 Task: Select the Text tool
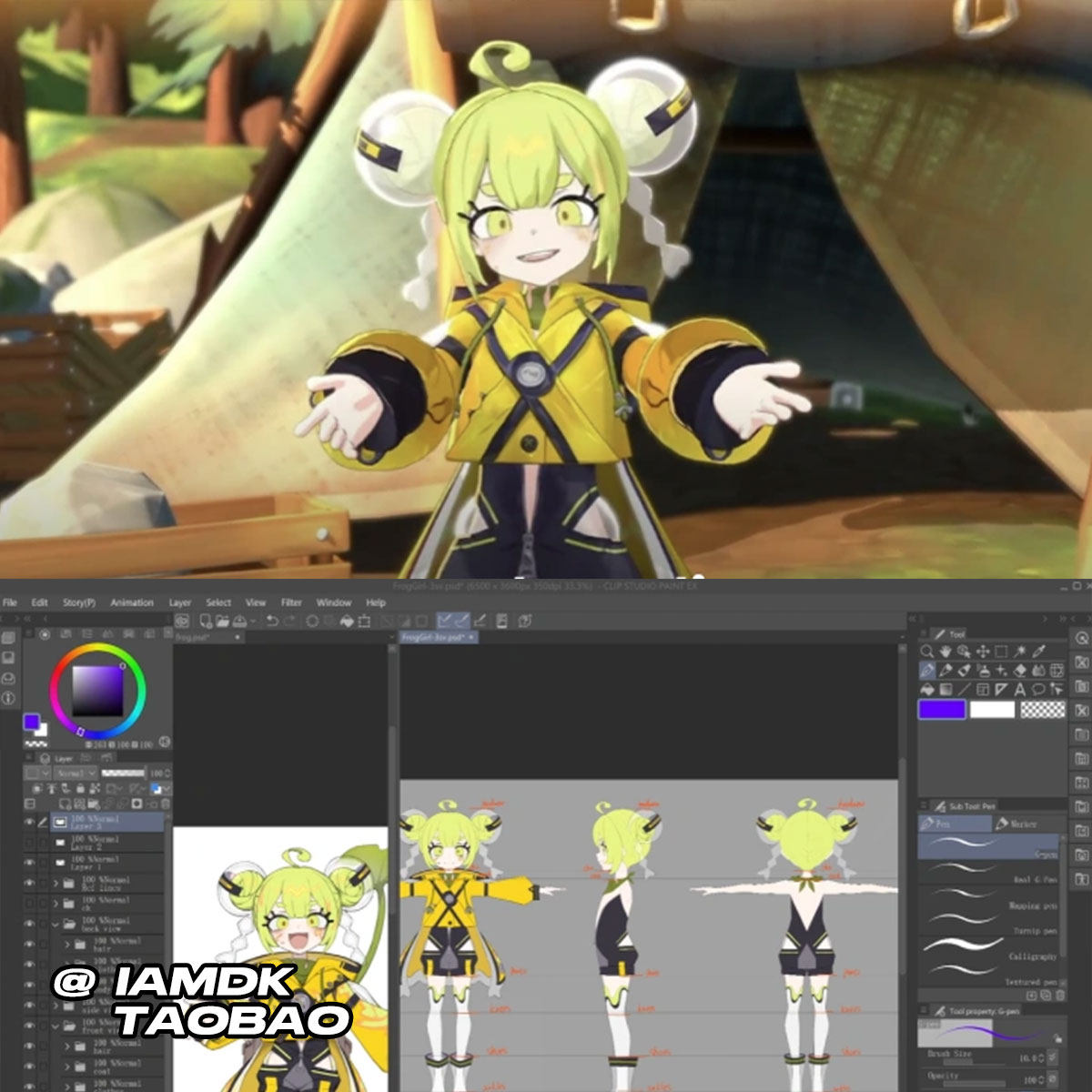(x=1020, y=690)
